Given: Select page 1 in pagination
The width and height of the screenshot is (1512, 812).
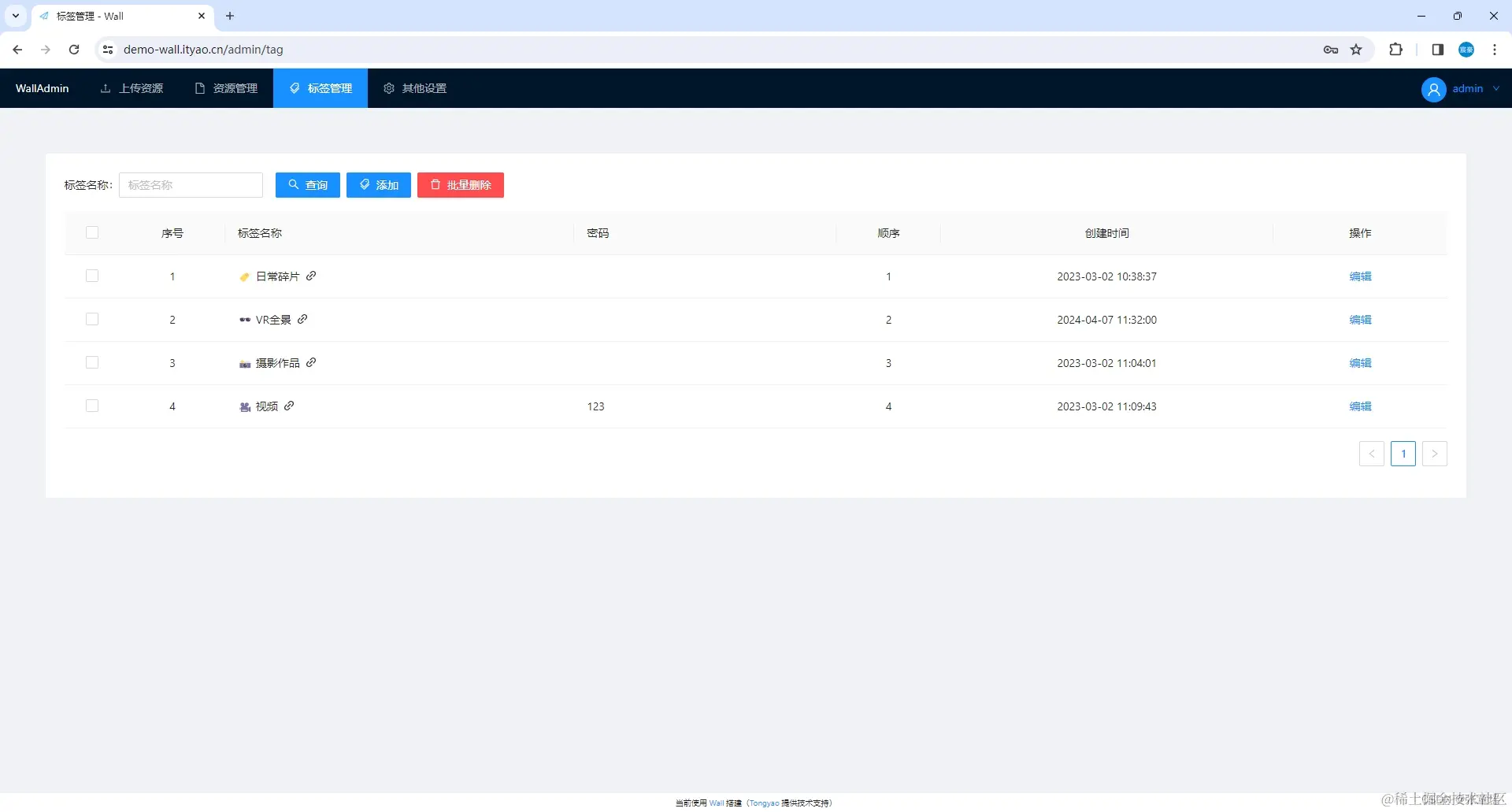Looking at the screenshot, I should 1403,454.
